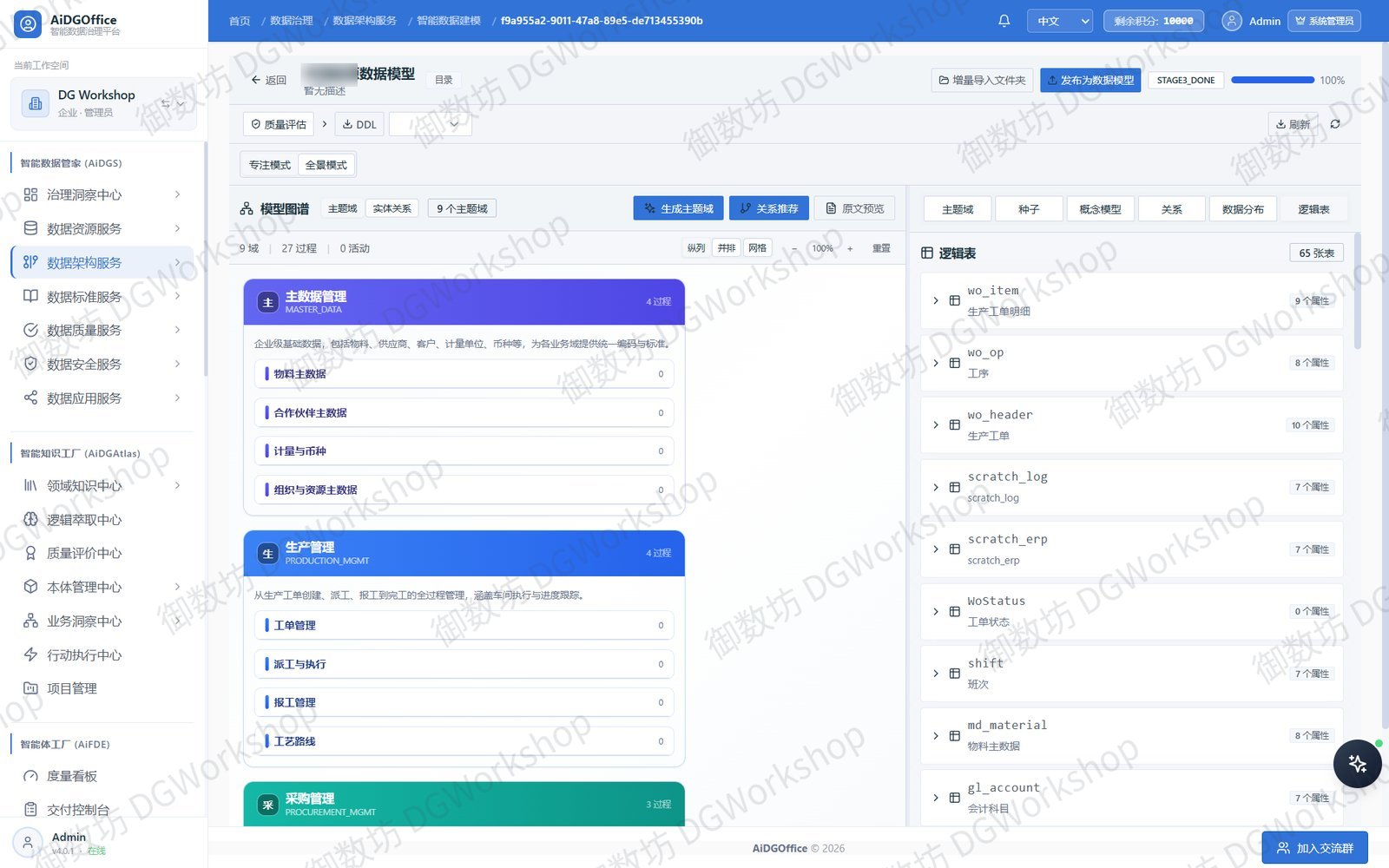The height and width of the screenshot is (868, 1389).
Task: Open the 物料主数据 process item
Action: (464, 374)
